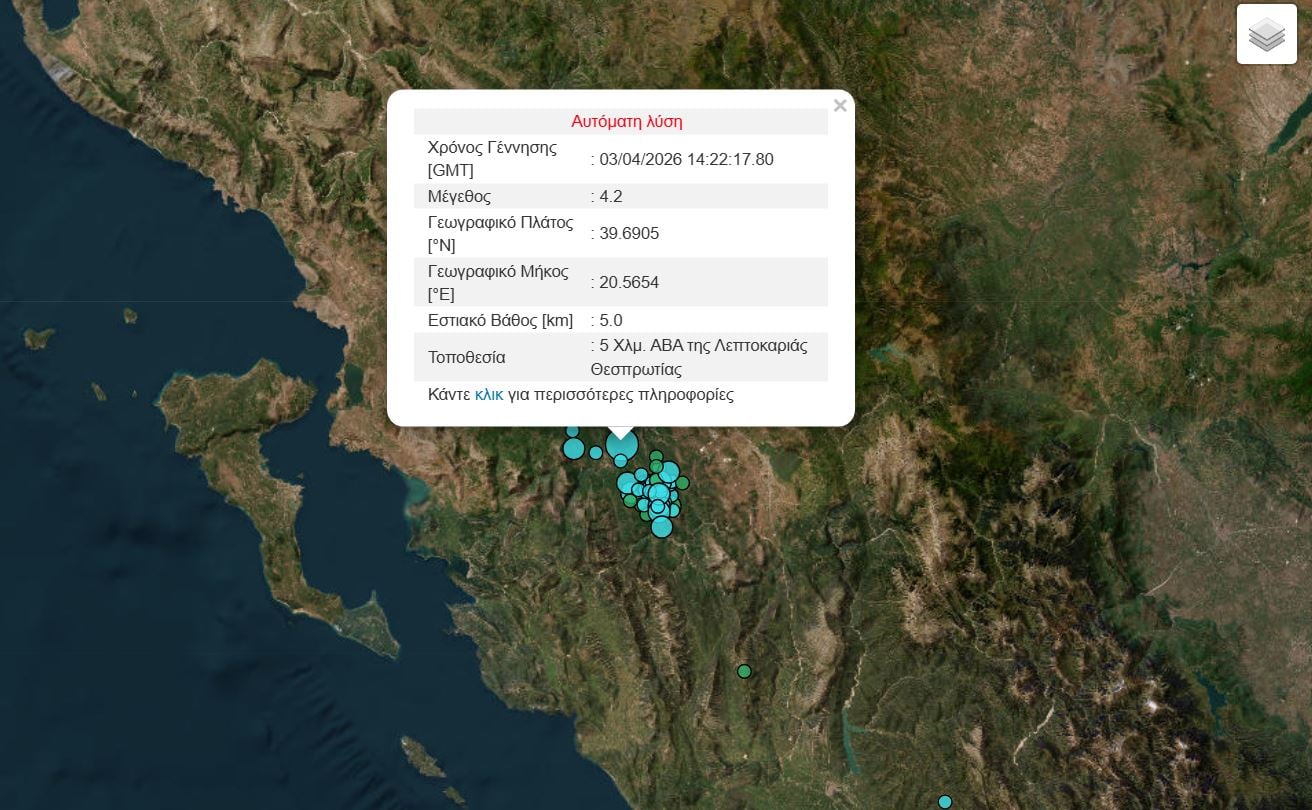Click the focal depth value 5.0
This screenshot has width=1312, height=810.
(610, 320)
